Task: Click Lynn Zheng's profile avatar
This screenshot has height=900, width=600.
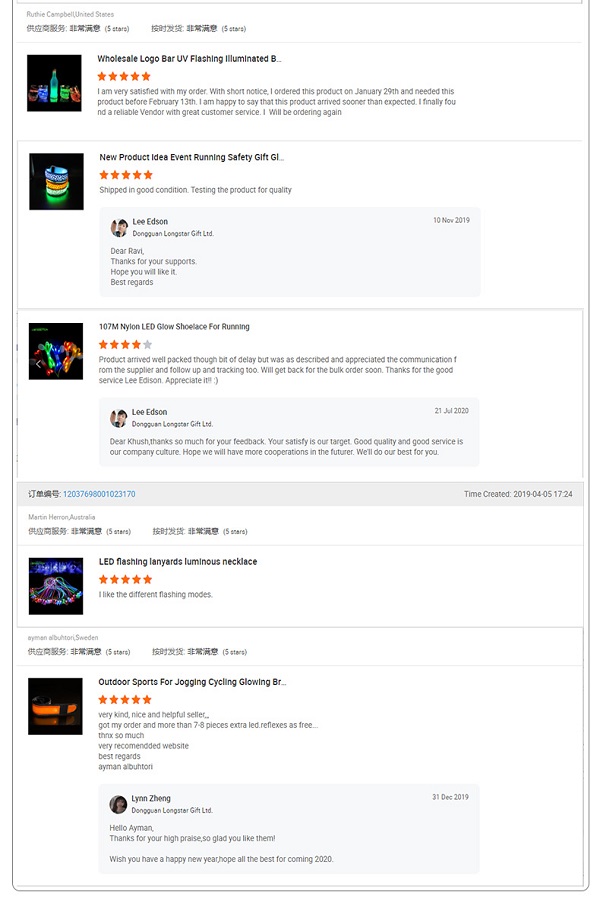Action: (x=118, y=804)
